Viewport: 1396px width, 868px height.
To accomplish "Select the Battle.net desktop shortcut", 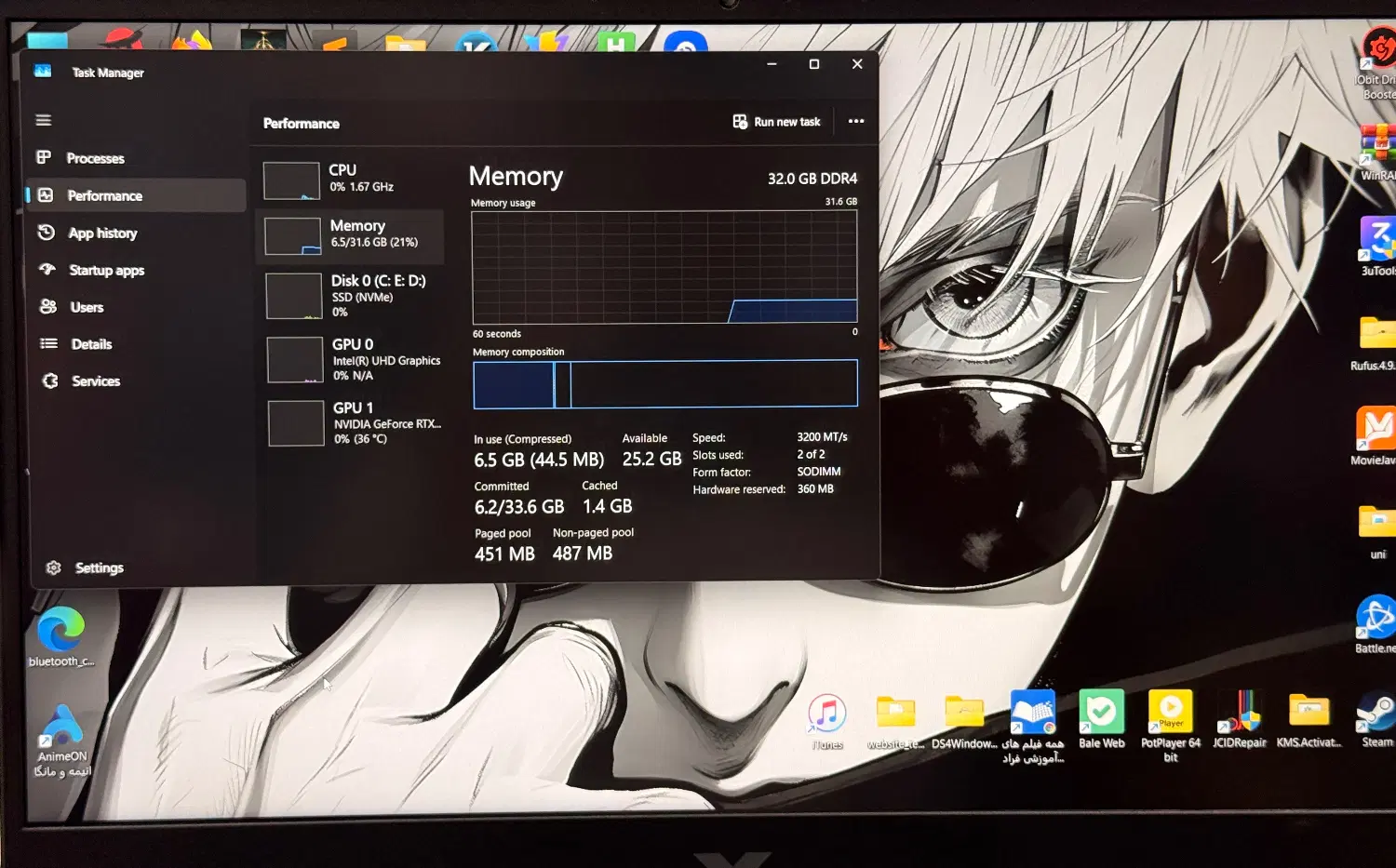I will [1376, 624].
